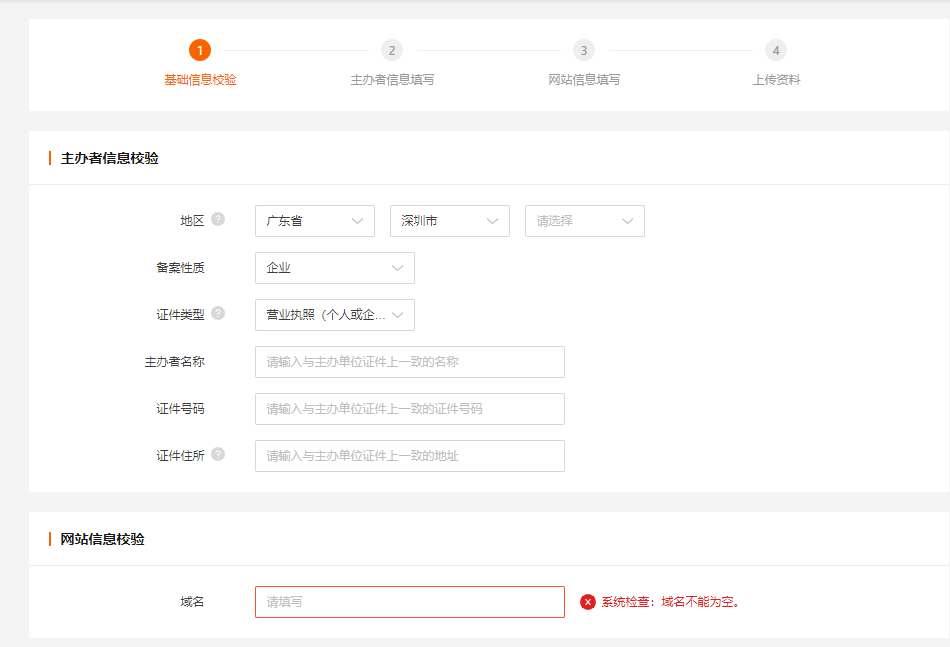Viewport: 950px width, 647px height.
Task: Focus the 主办者名称 input field
Action: pos(409,362)
